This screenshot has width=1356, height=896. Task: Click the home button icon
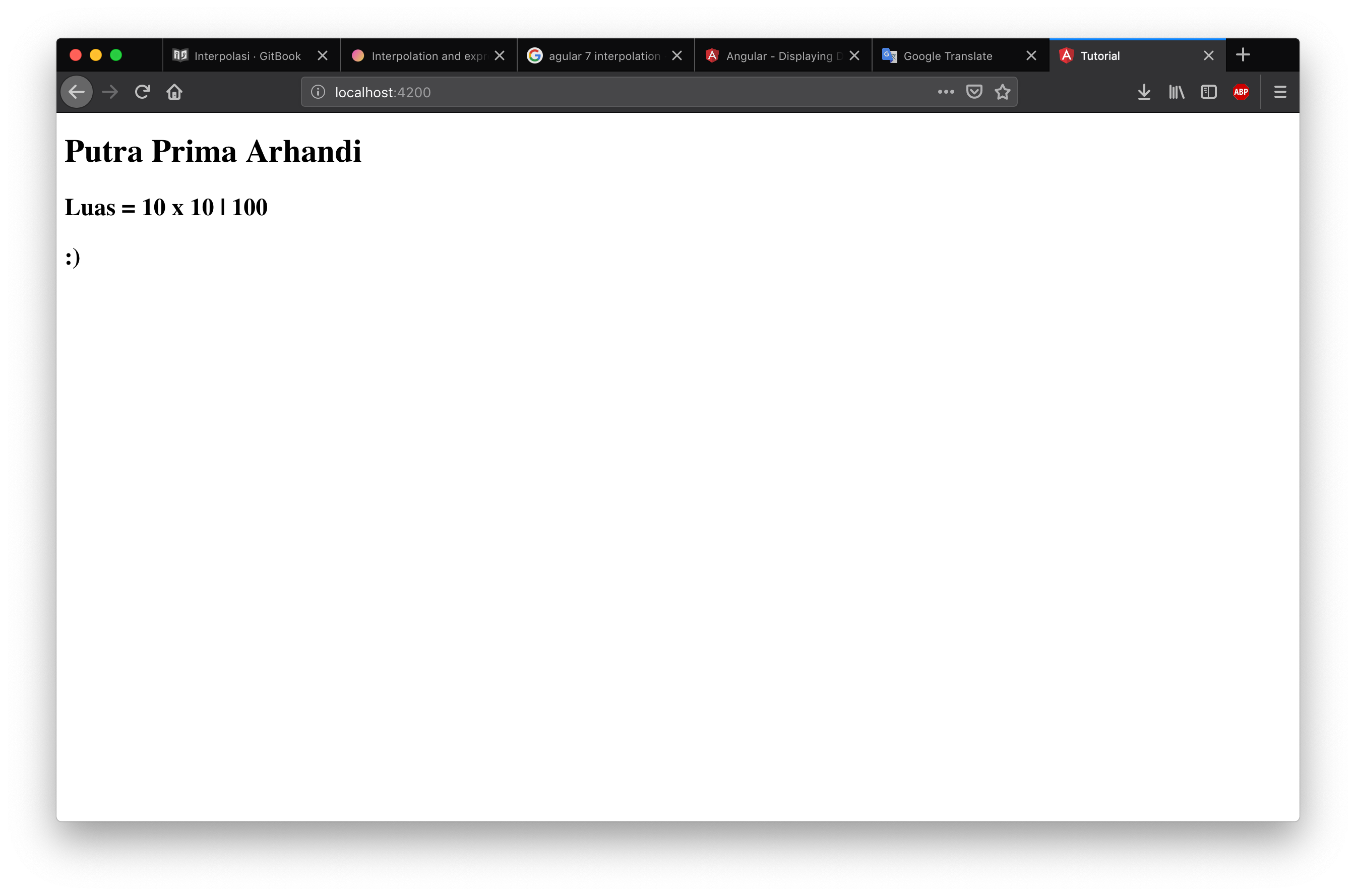[x=174, y=92]
